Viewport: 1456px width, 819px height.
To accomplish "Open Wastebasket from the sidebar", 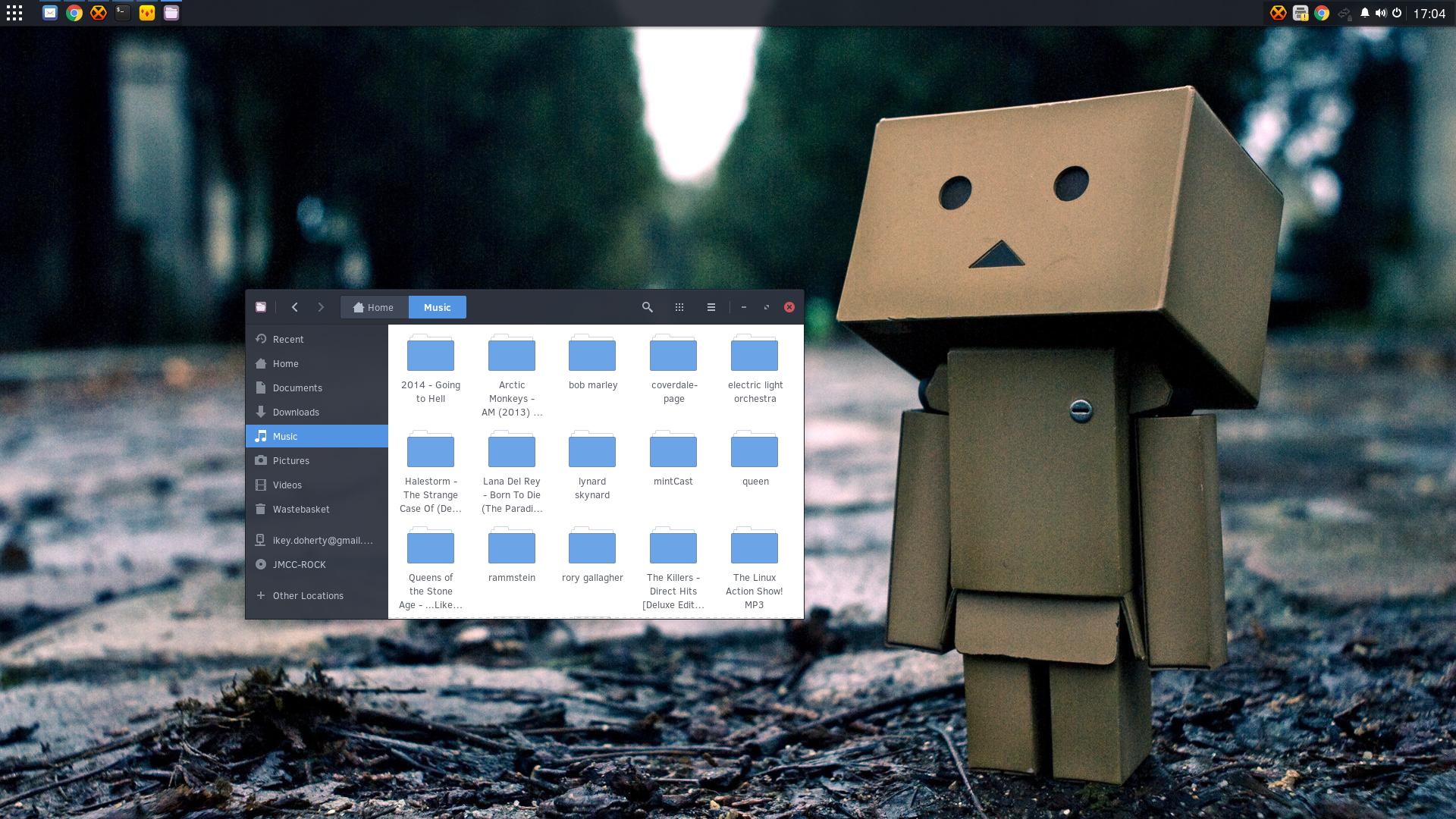I will click(317, 509).
